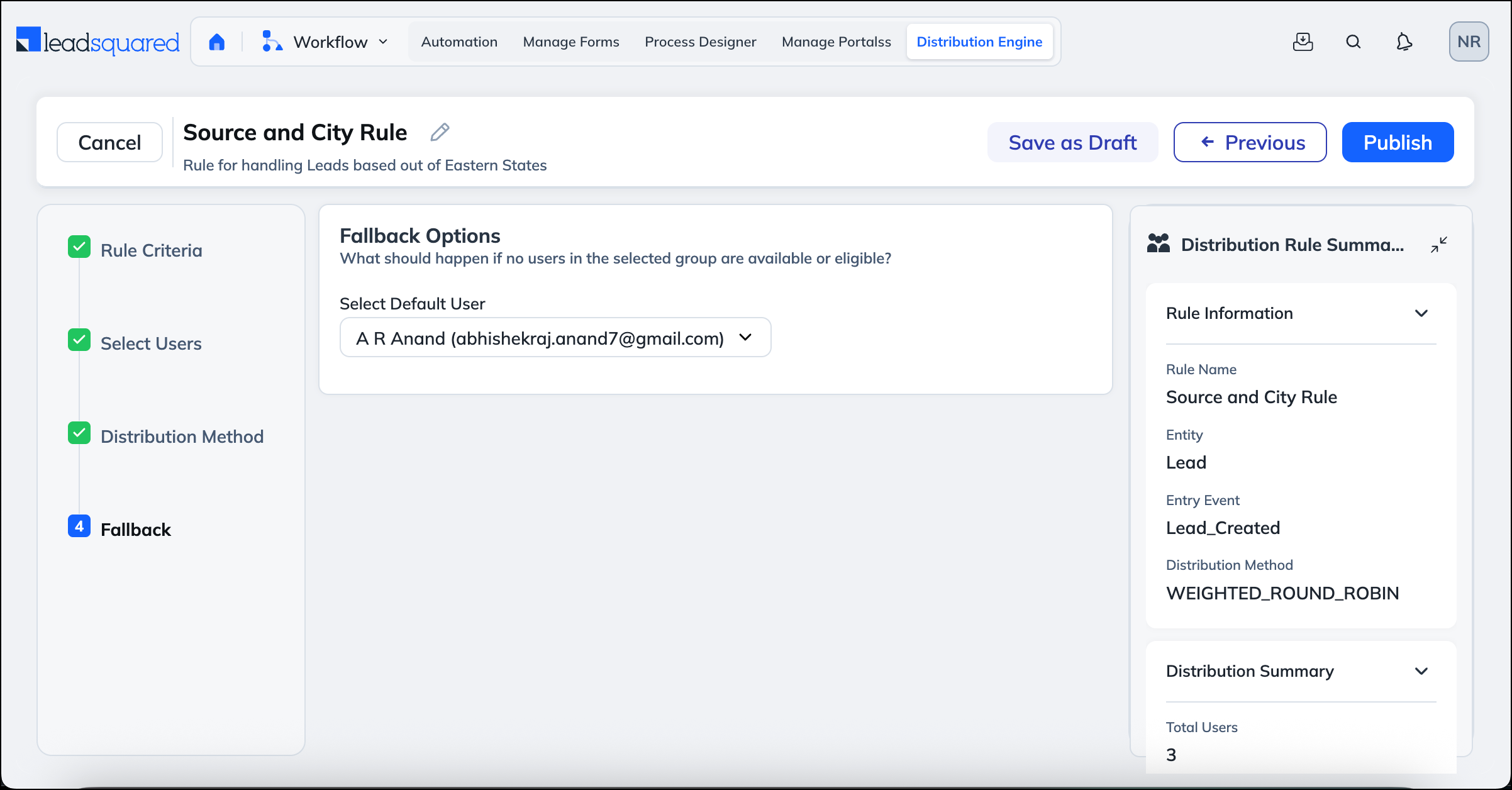The width and height of the screenshot is (1512, 790).
Task: Click the home icon in the navbar
Action: coord(217,40)
